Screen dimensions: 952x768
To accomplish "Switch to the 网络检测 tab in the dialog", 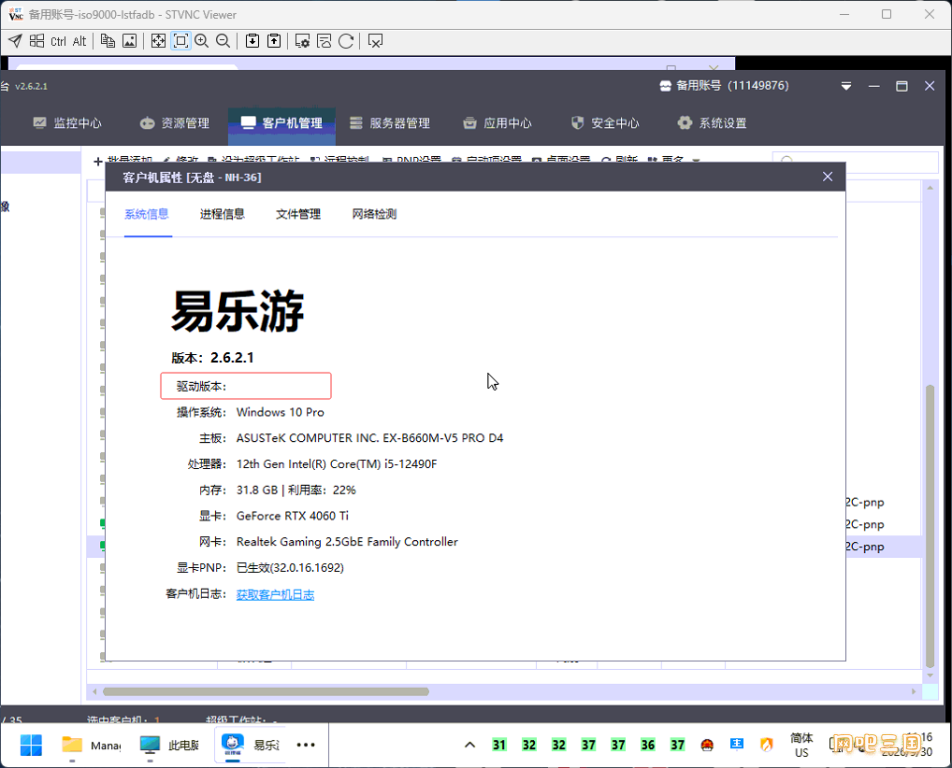I will (x=375, y=214).
